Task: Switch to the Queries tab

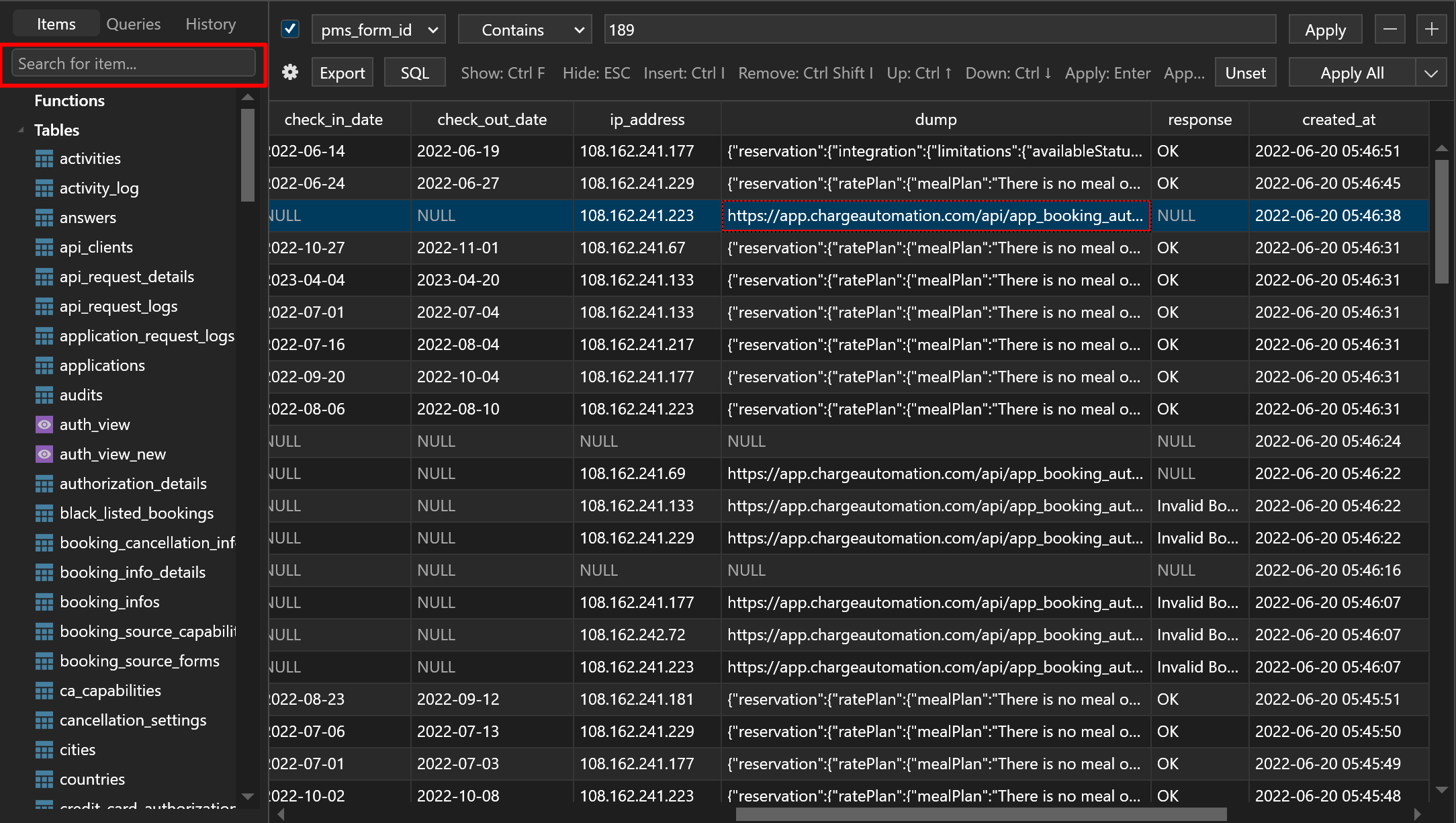Action: (x=133, y=24)
